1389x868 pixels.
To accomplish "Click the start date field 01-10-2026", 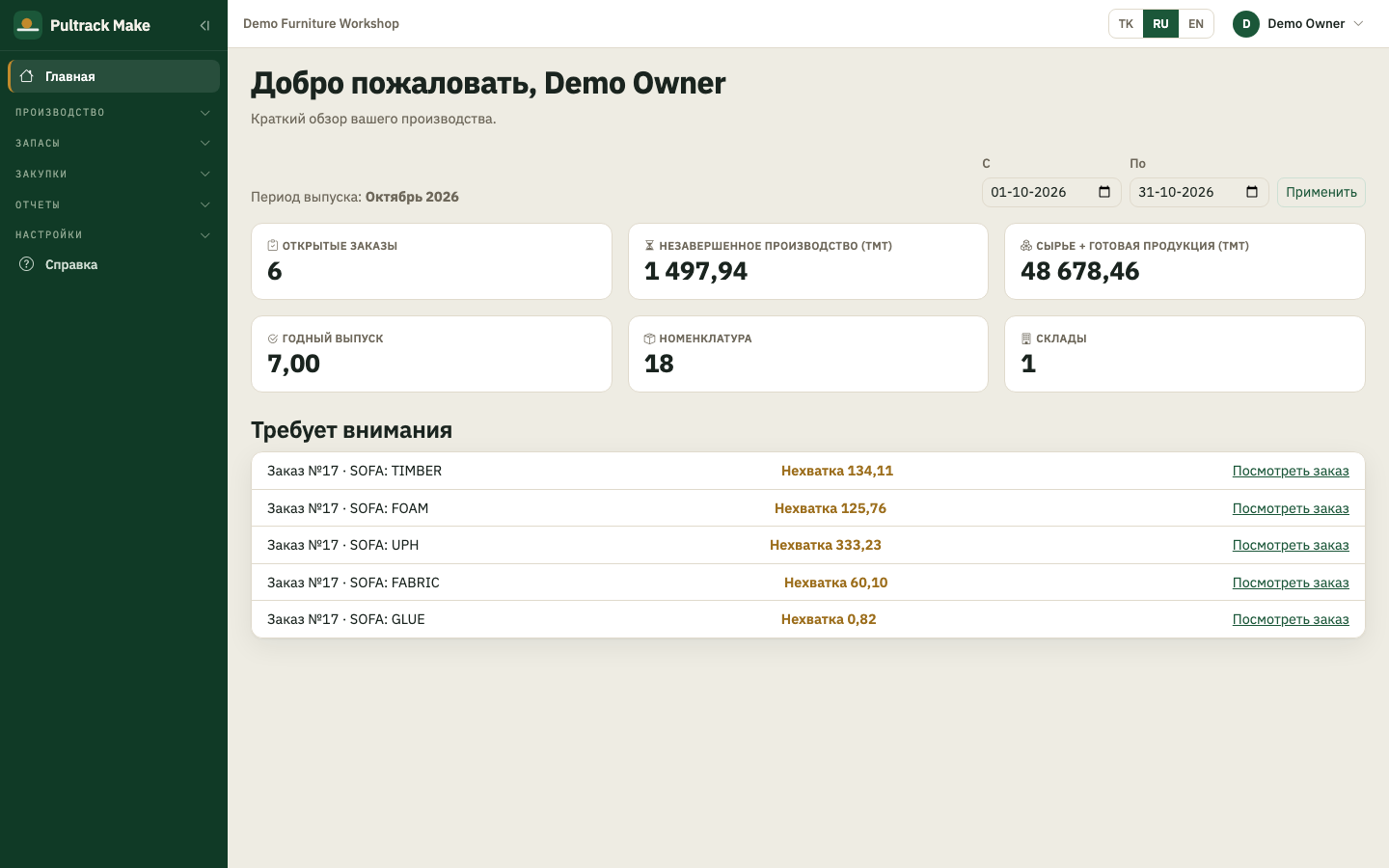I will pyautogui.click(x=1051, y=192).
